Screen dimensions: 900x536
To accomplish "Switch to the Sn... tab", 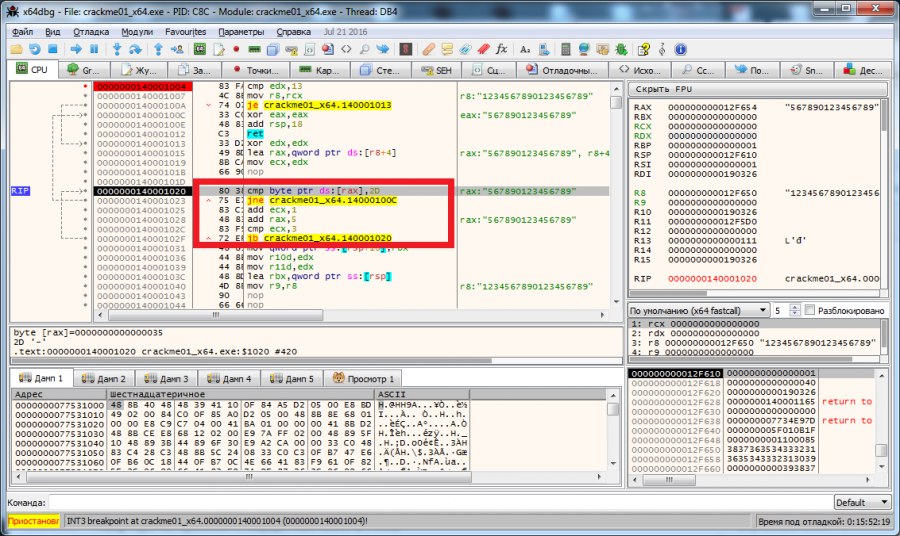I will 806,70.
